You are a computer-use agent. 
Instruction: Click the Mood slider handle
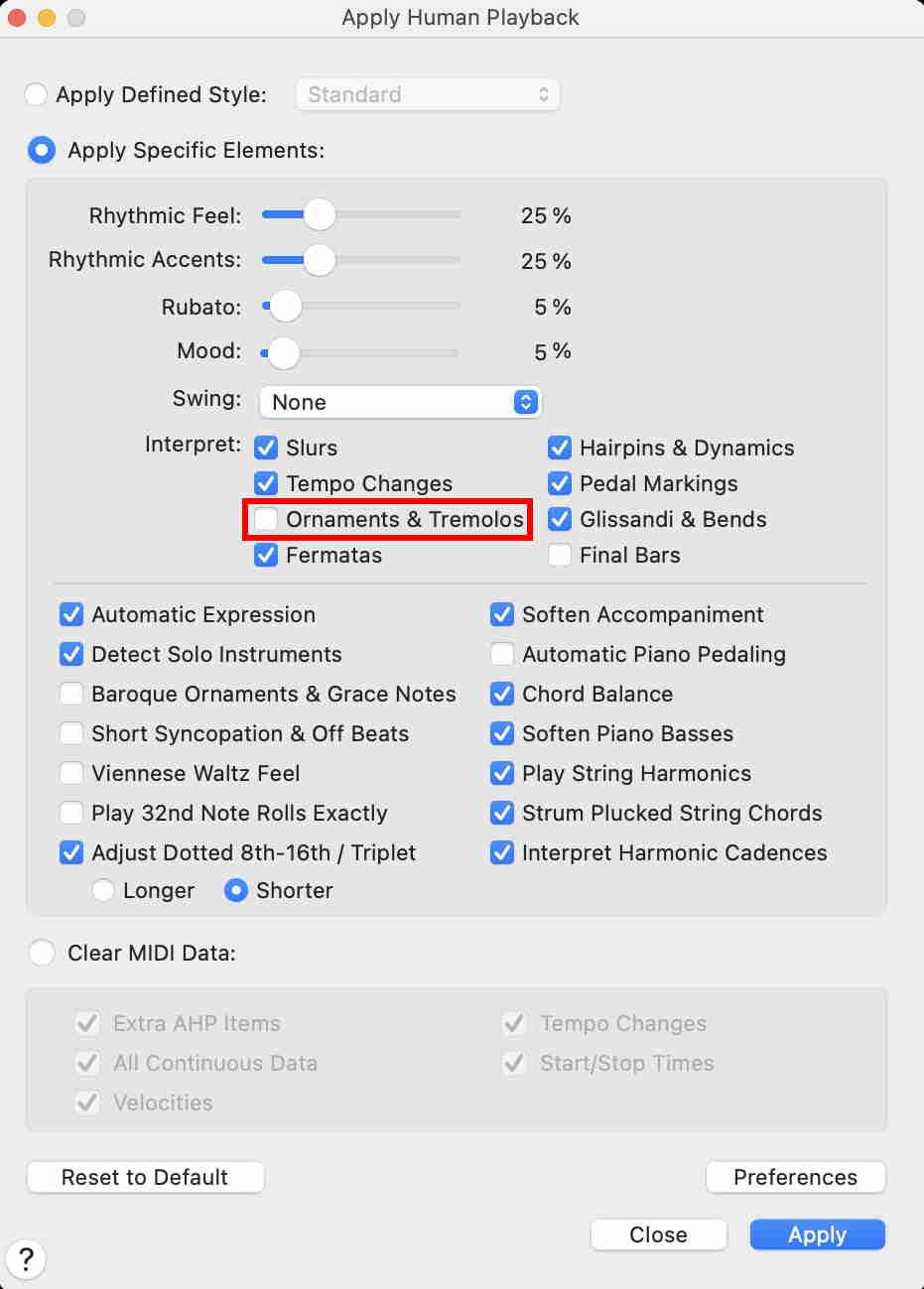coord(283,351)
